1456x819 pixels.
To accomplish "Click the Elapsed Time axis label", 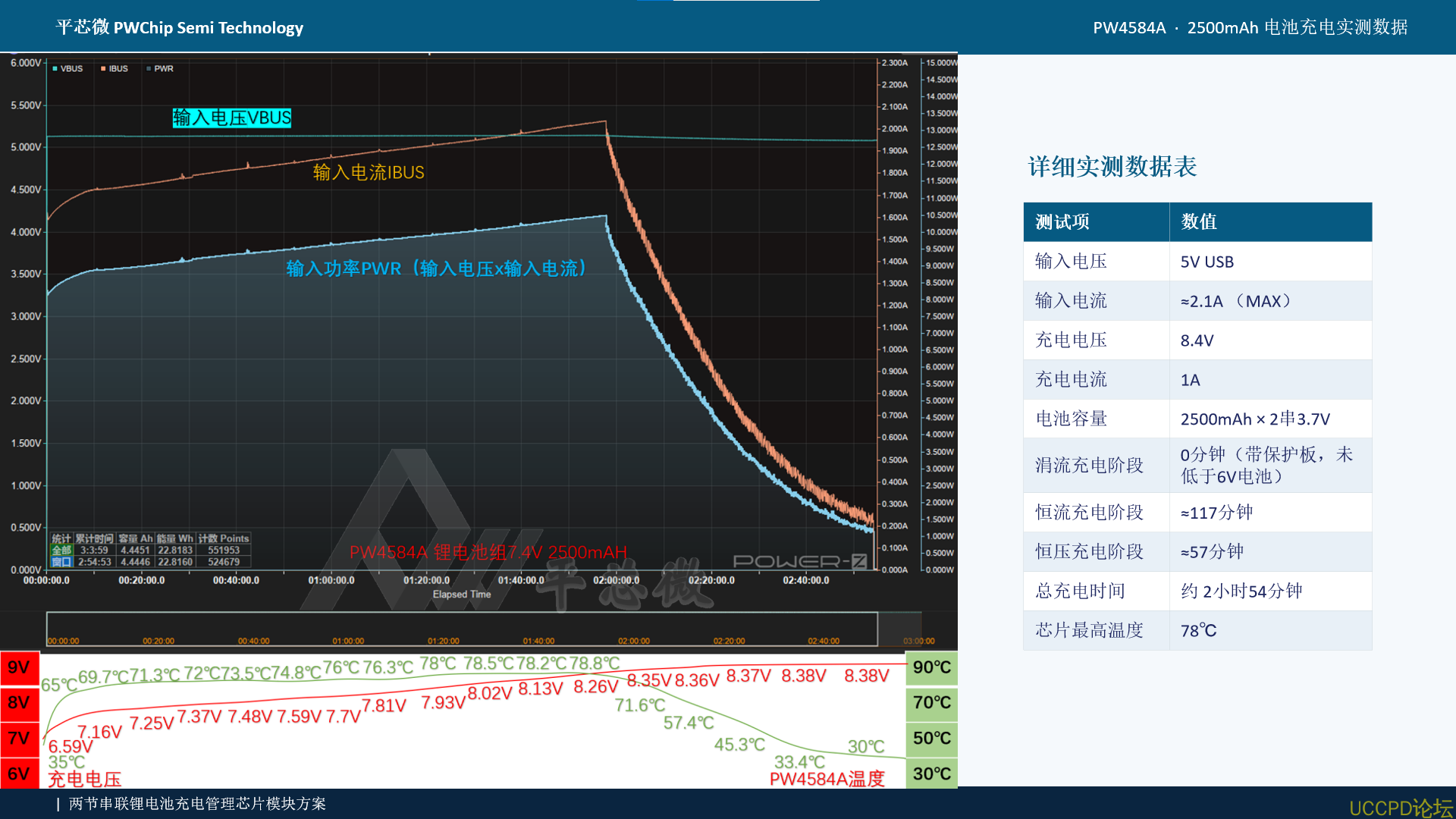I will [462, 595].
